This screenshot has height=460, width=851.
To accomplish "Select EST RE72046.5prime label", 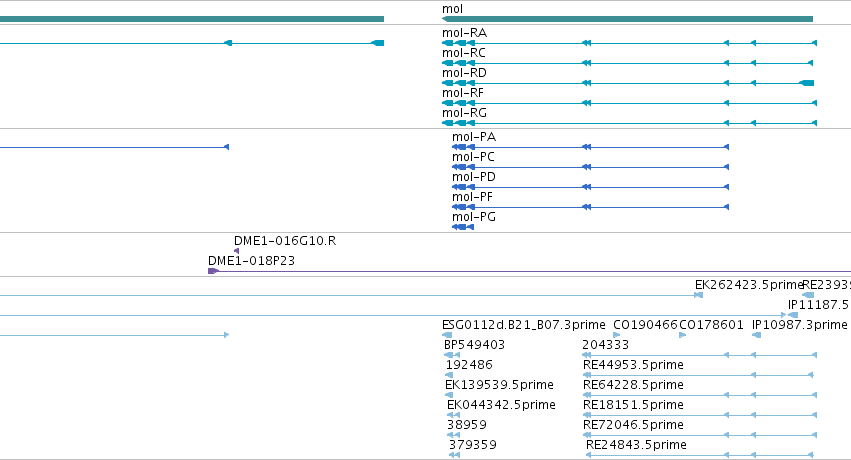I will pyautogui.click(x=633, y=425).
